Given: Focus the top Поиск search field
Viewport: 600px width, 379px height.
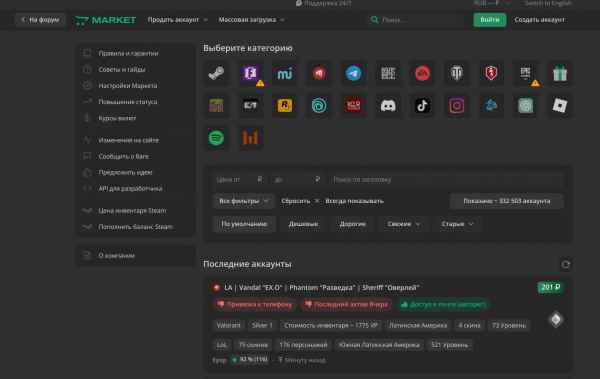Looking at the screenshot, I should (x=415, y=20).
